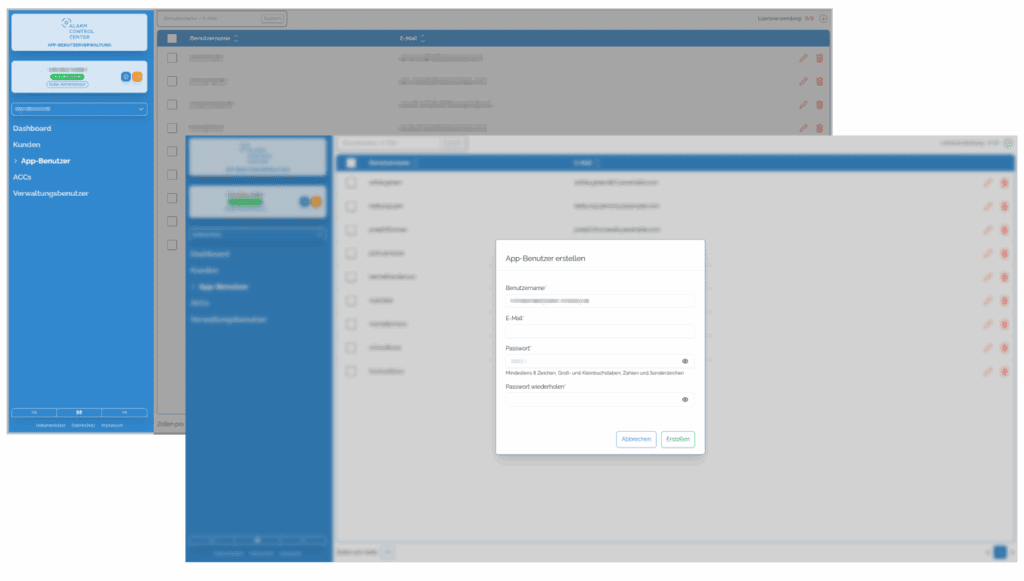Check the checkbox of the first user row
The image size is (1024, 581).
tap(172, 58)
